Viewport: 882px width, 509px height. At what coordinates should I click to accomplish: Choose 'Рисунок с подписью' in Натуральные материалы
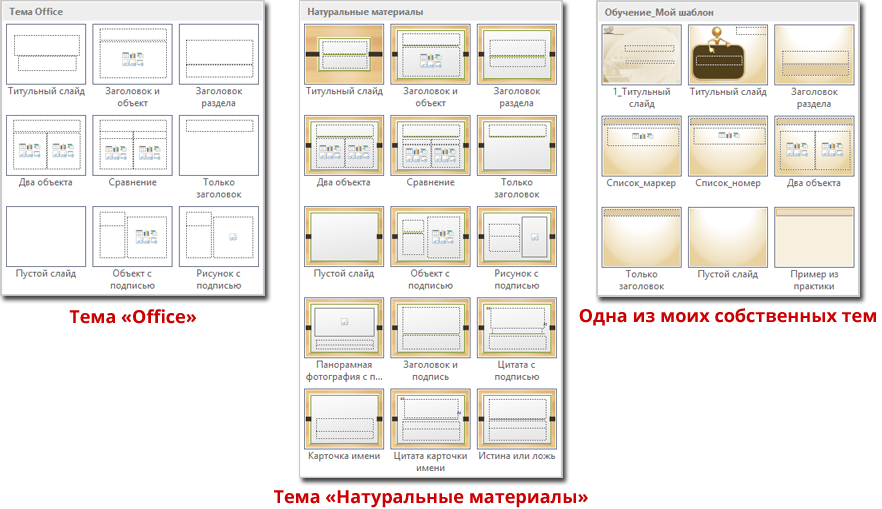517,237
